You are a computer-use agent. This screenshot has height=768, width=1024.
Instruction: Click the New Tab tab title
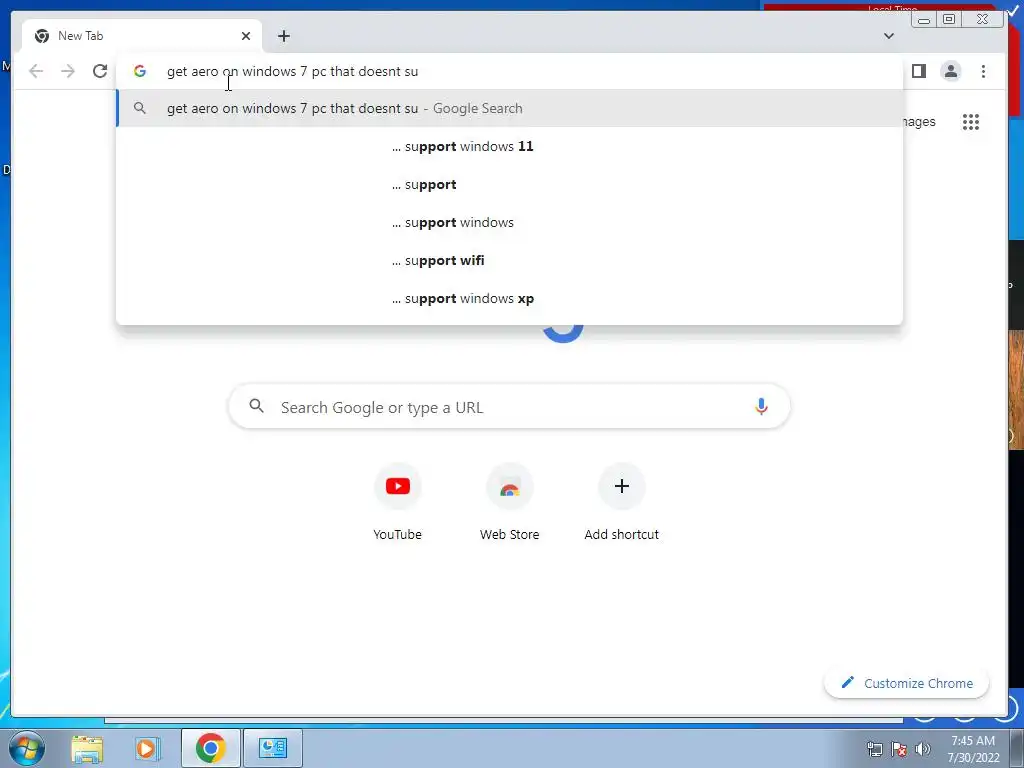tap(80, 36)
